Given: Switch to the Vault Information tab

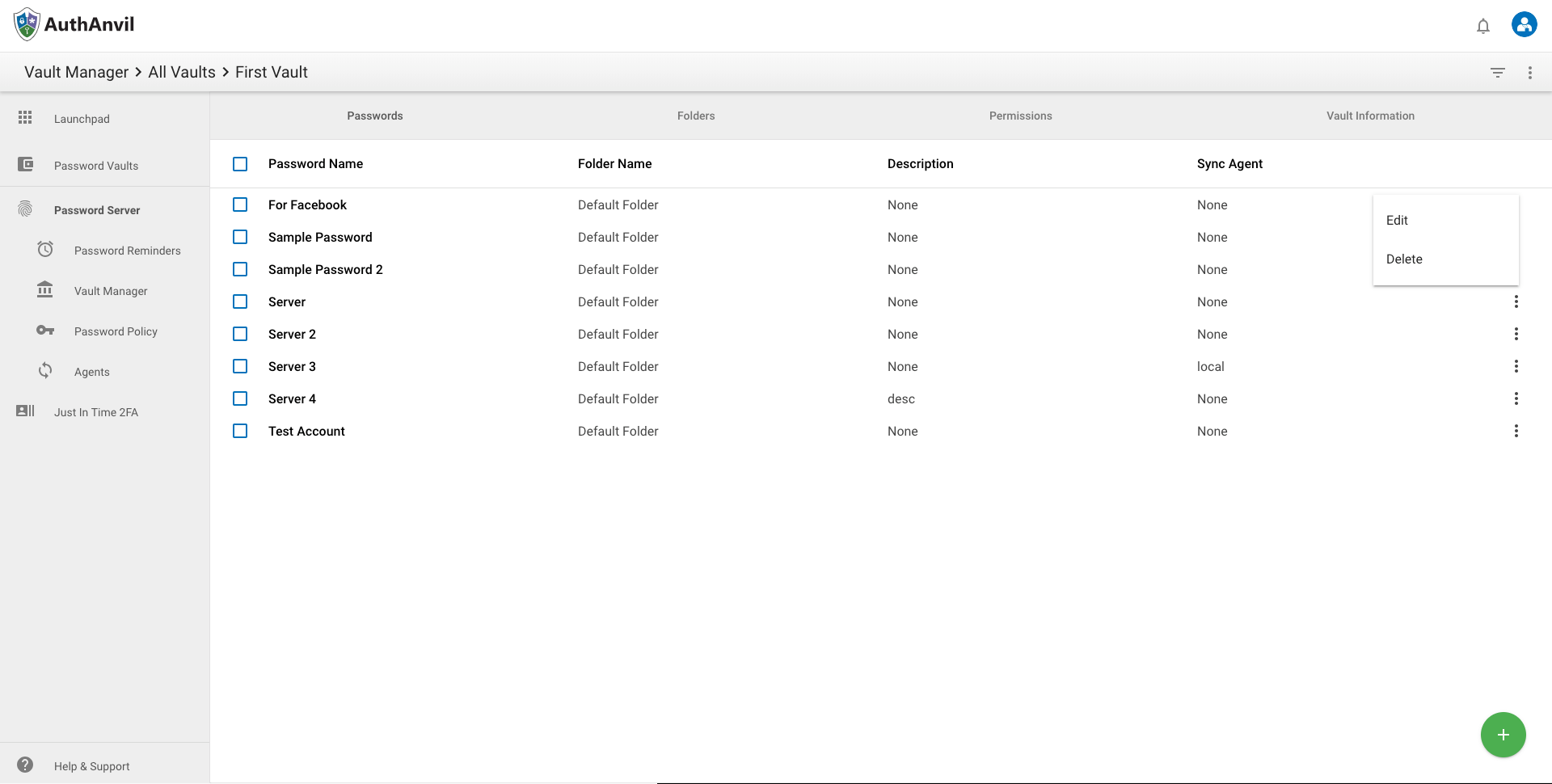Looking at the screenshot, I should click(x=1370, y=116).
